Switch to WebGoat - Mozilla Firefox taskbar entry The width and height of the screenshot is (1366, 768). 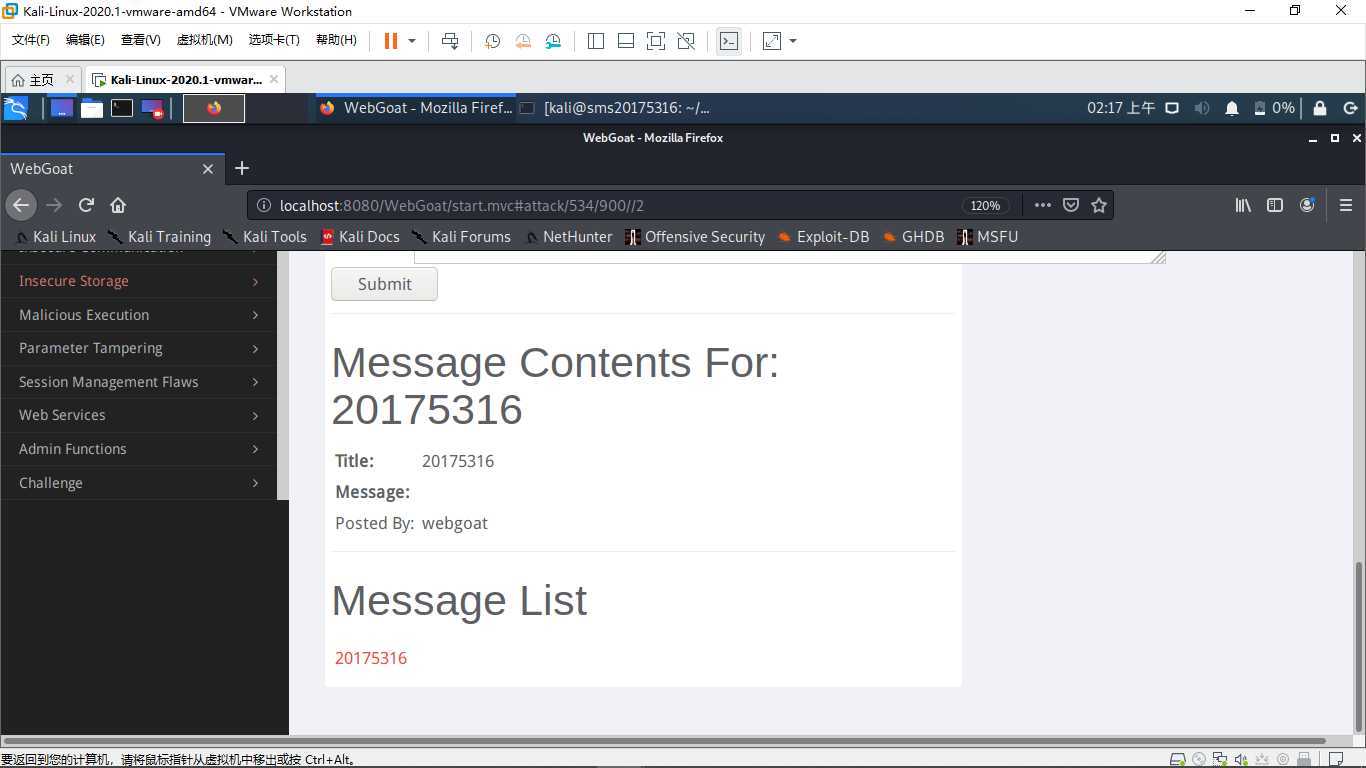416,108
